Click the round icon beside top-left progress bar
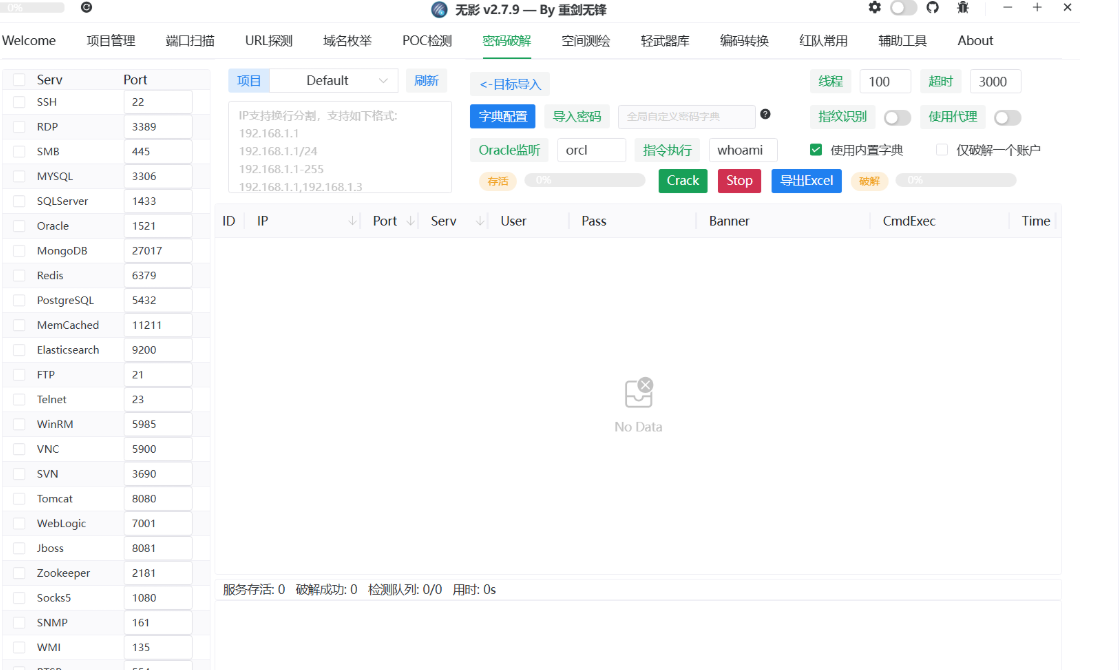 coord(86,7)
